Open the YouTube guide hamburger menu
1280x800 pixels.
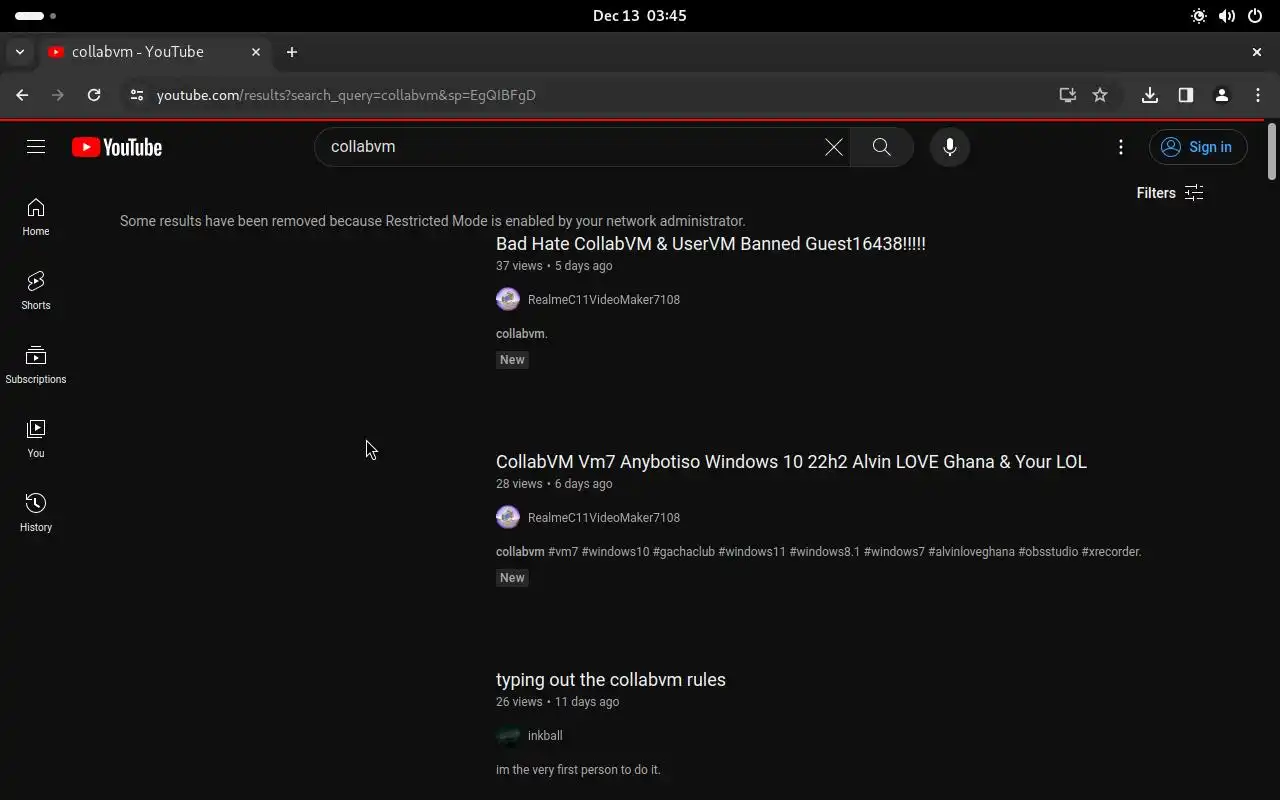36,147
